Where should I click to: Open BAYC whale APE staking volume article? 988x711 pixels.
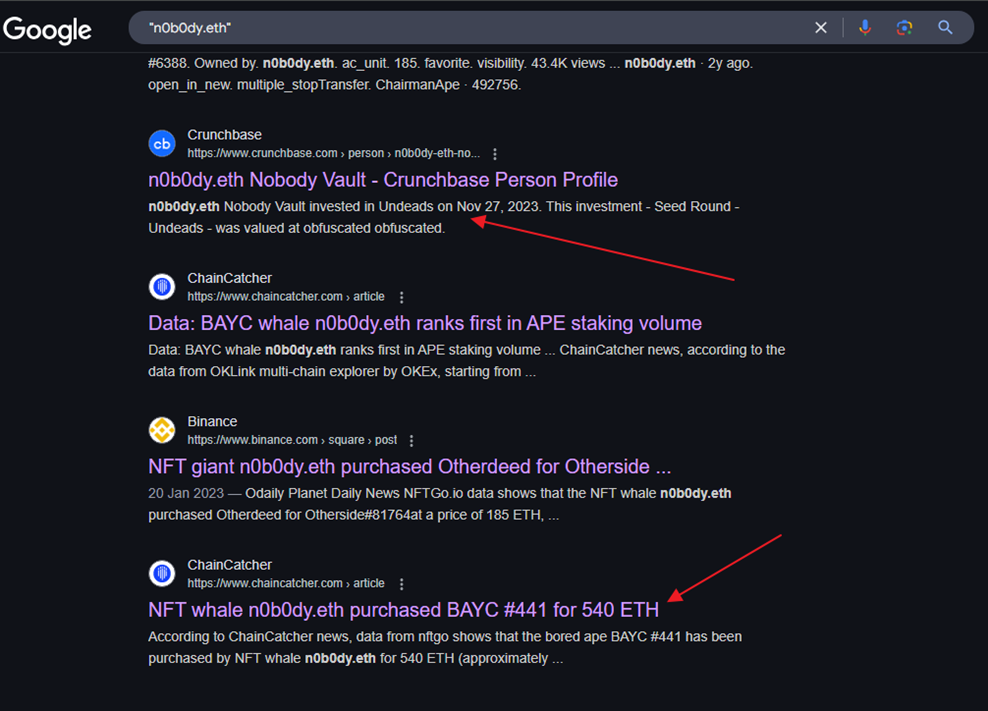(x=424, y=323)
